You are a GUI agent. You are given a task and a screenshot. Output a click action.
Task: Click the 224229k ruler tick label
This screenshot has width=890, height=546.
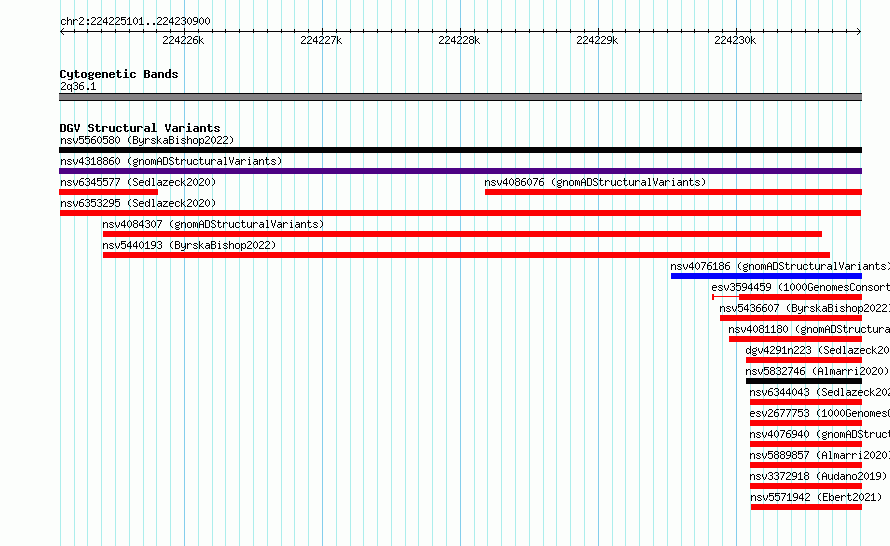597,40
